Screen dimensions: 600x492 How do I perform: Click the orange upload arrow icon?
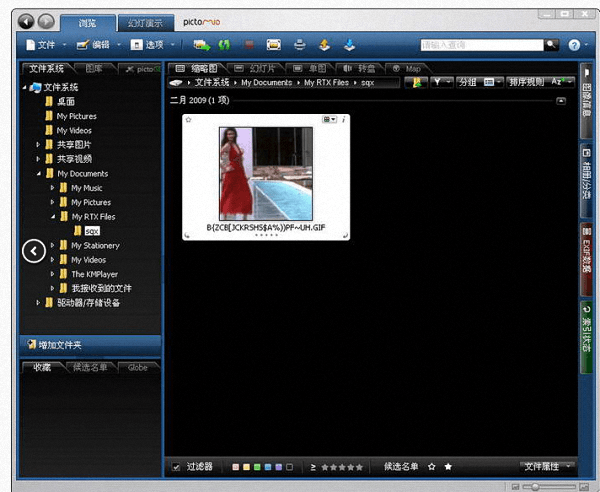click(x=324, y=45)
